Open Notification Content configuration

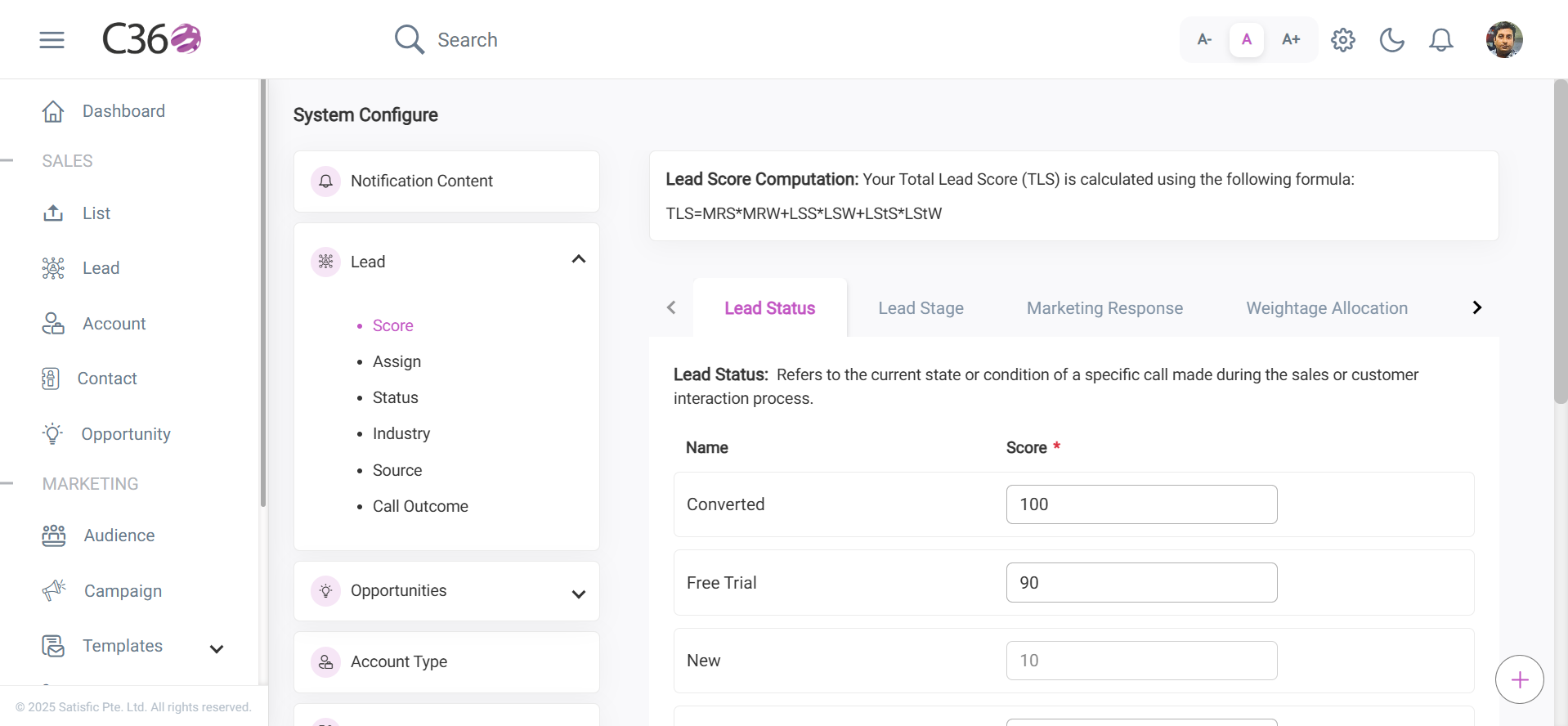[446, 181]
